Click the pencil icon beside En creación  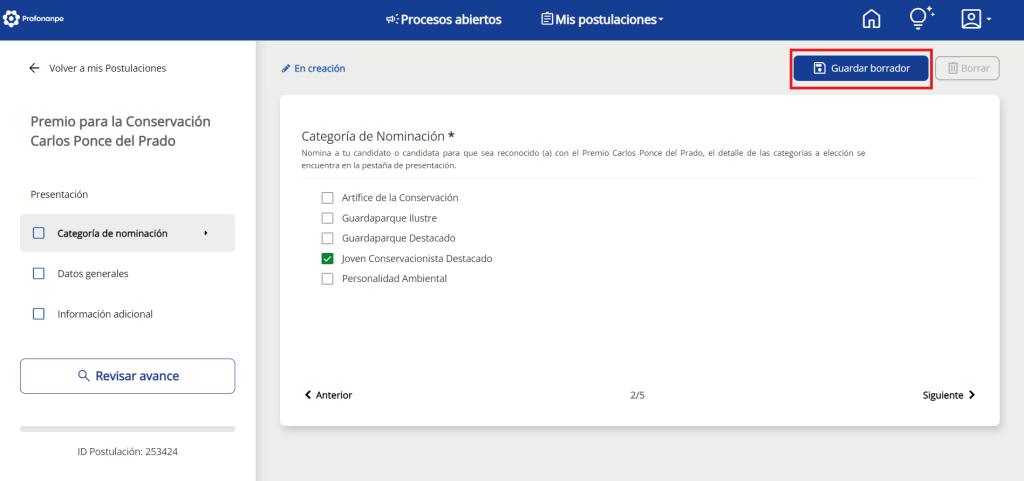click(x=286, y=69)
